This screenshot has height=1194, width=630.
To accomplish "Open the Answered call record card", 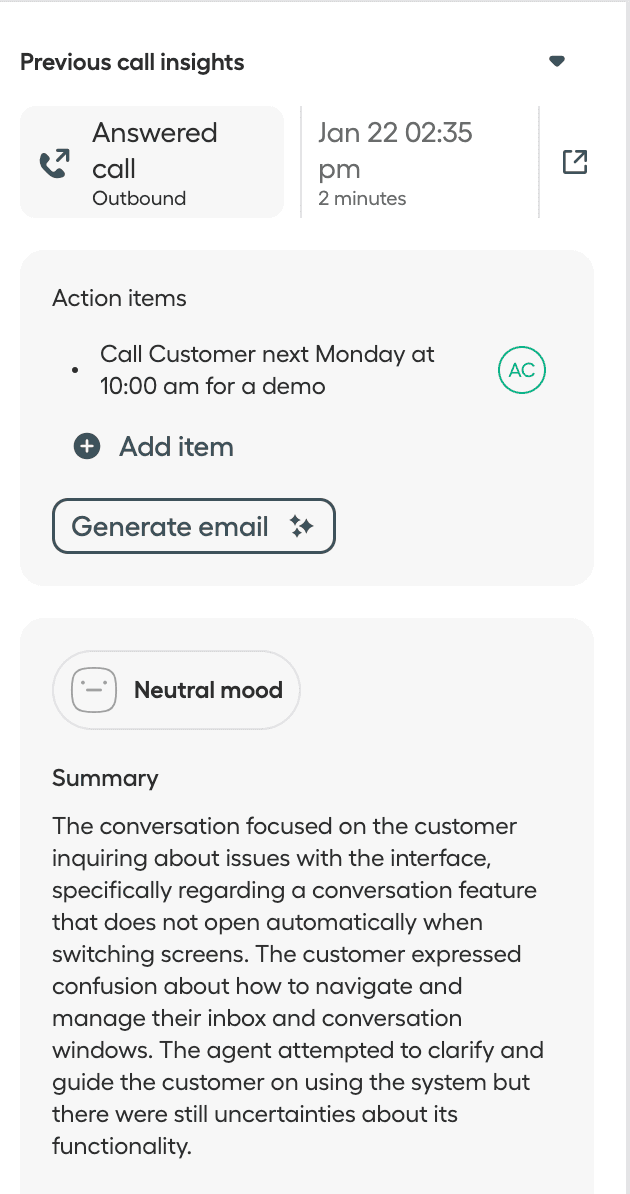I will [152, 161].
